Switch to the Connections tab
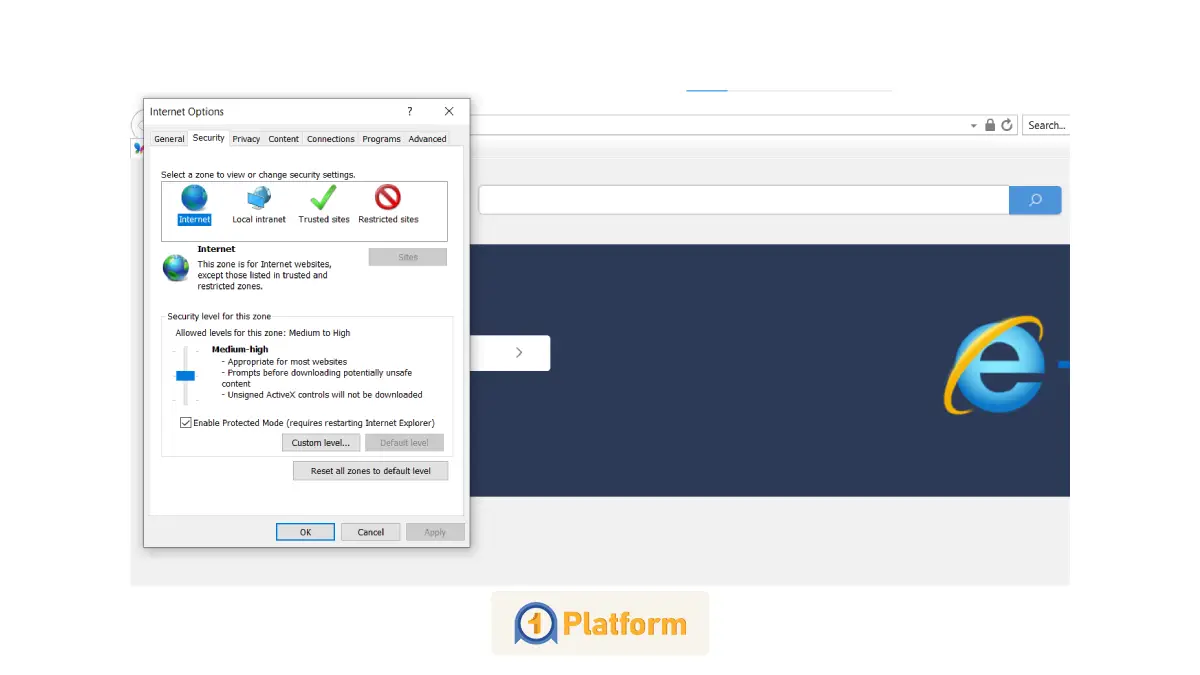 point(330,139)
